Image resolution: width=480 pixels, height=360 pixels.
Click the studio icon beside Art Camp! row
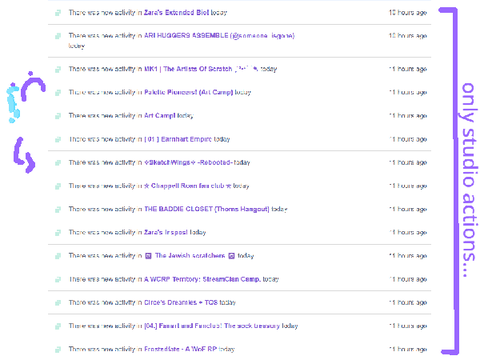click(58, 116)
